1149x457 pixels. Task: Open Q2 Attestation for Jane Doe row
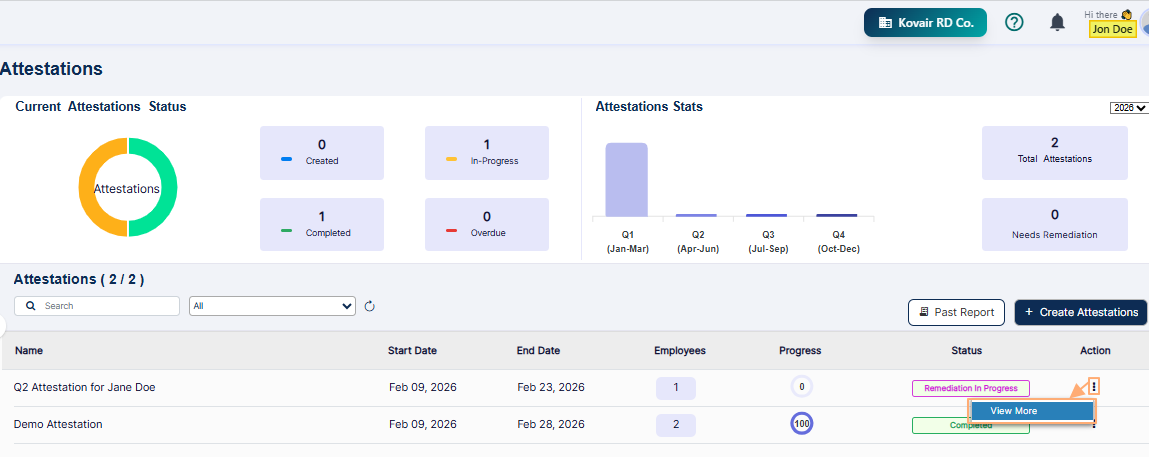pos(85,387)
